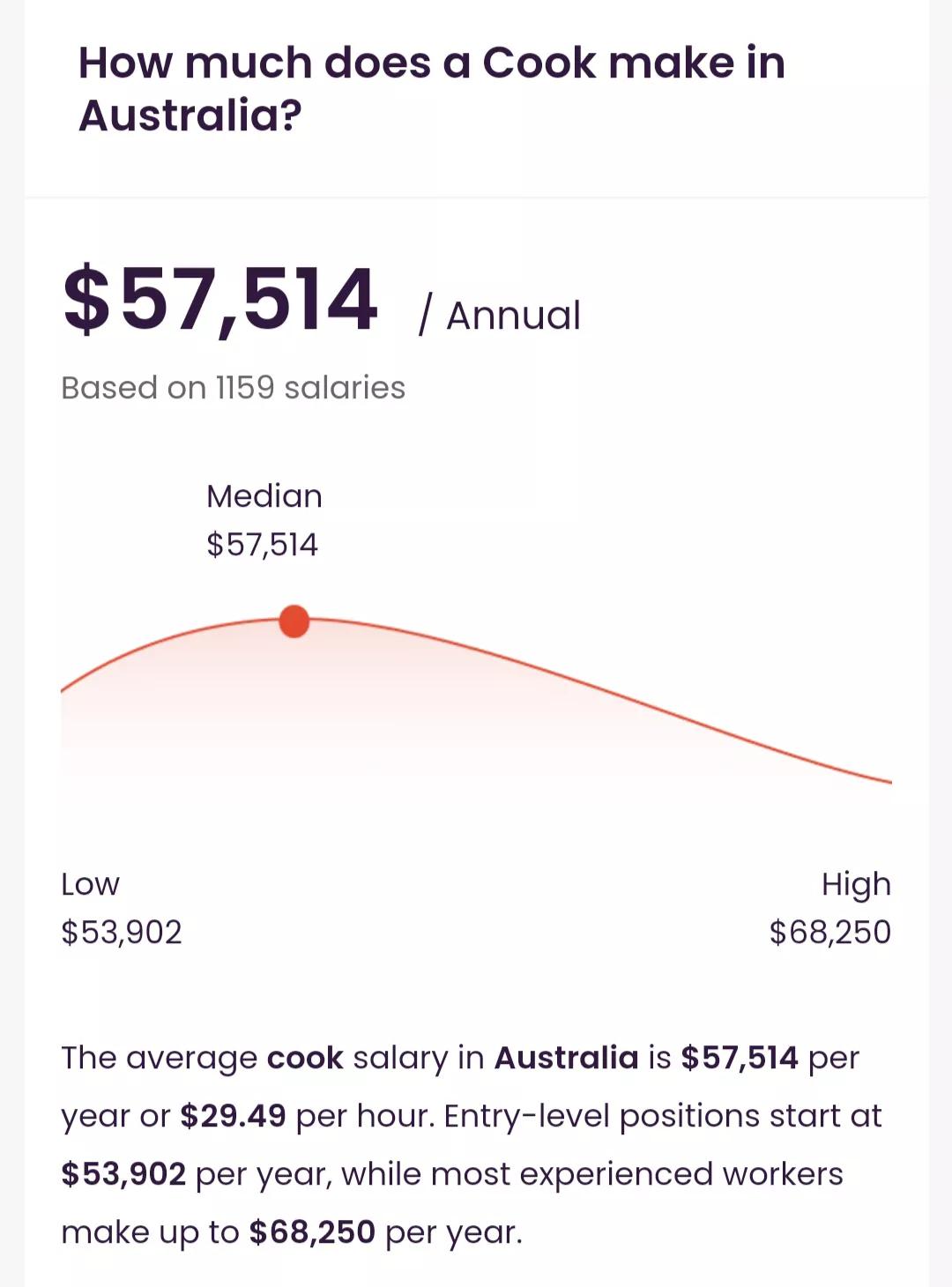Click the bold $29.49 hourly rate
This screenshot has height=1287, width=952.
tap(233, 1116)
